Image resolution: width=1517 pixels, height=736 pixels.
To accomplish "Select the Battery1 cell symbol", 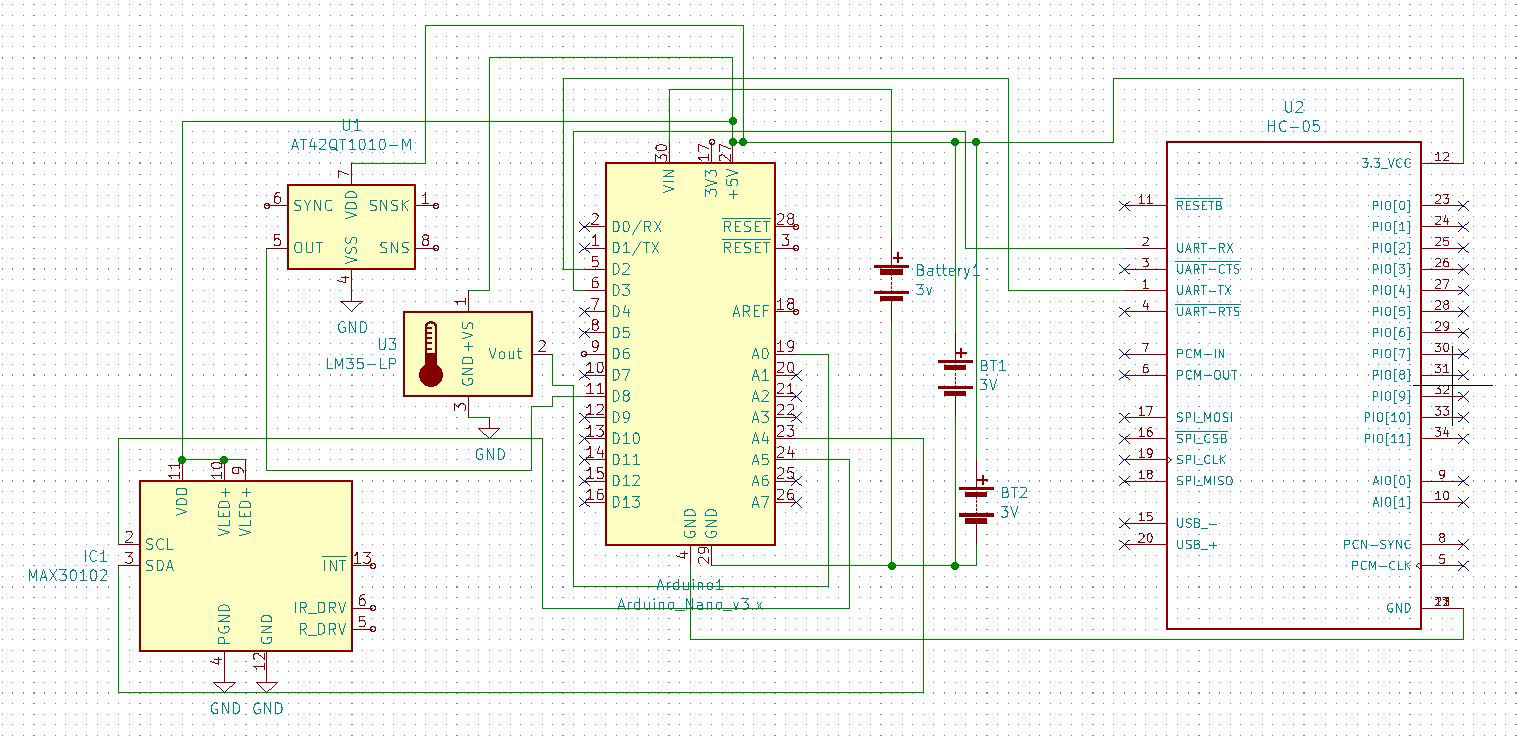I will point(890,281).
